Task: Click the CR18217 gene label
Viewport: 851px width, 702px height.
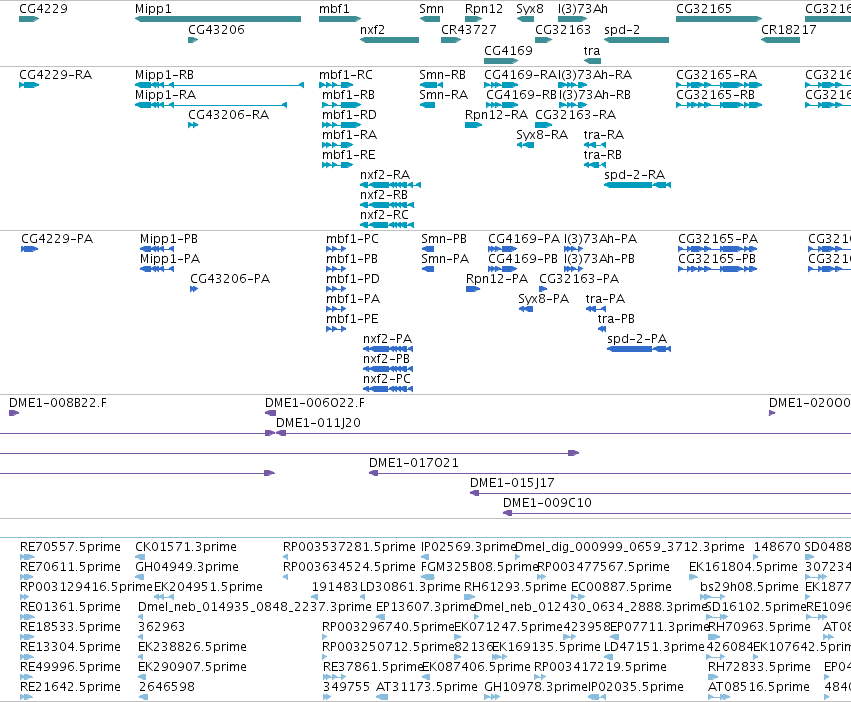Action: click(789, 29)
